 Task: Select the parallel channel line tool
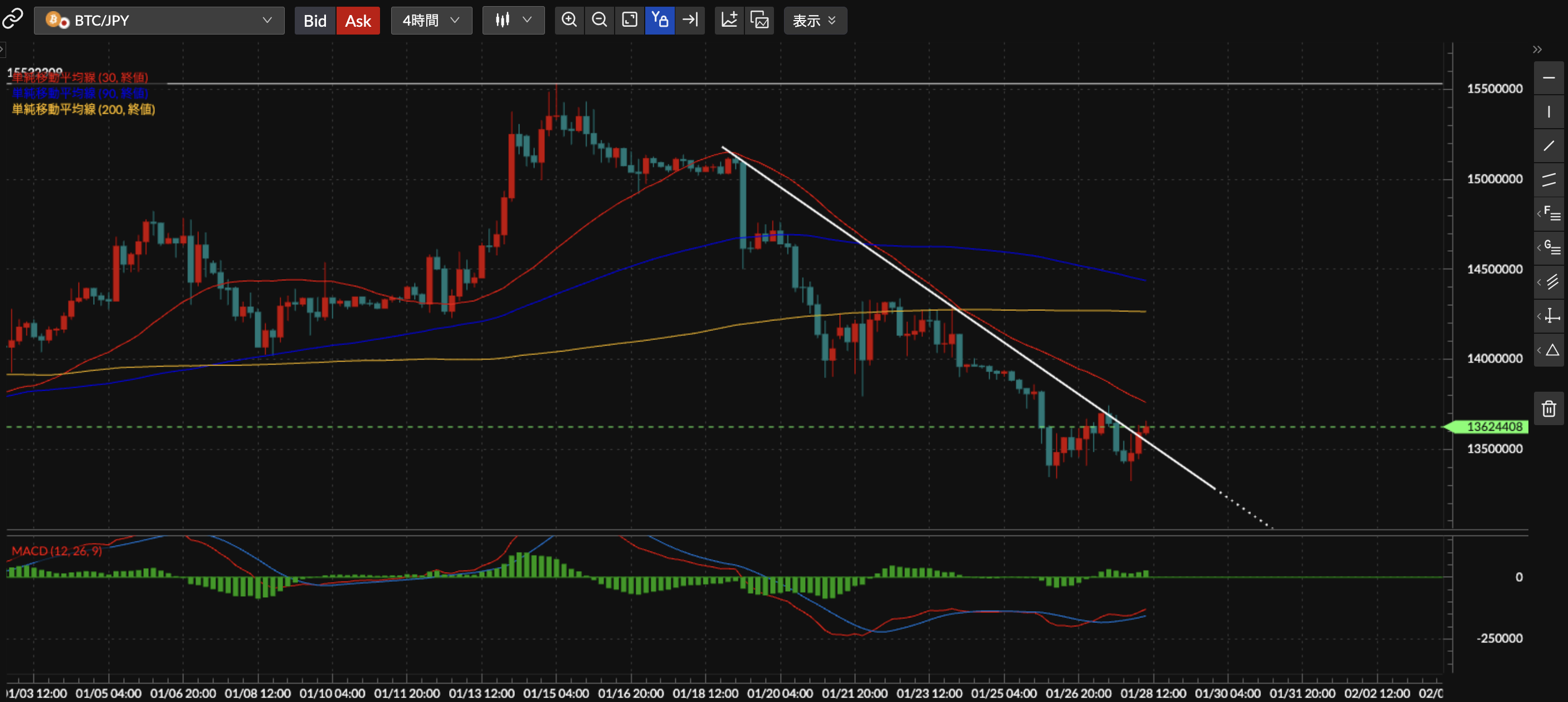point(1548,180)
